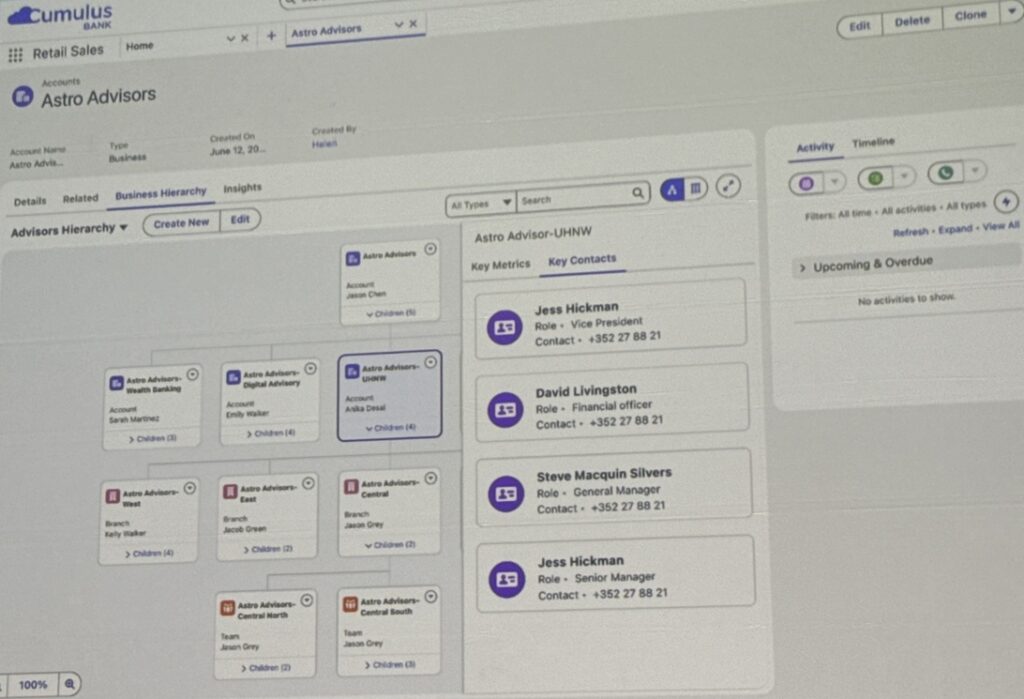Click Jess Hickman's contact avatar icon
This screenshot has height=699, width=1024.
(x=503, y=329)
